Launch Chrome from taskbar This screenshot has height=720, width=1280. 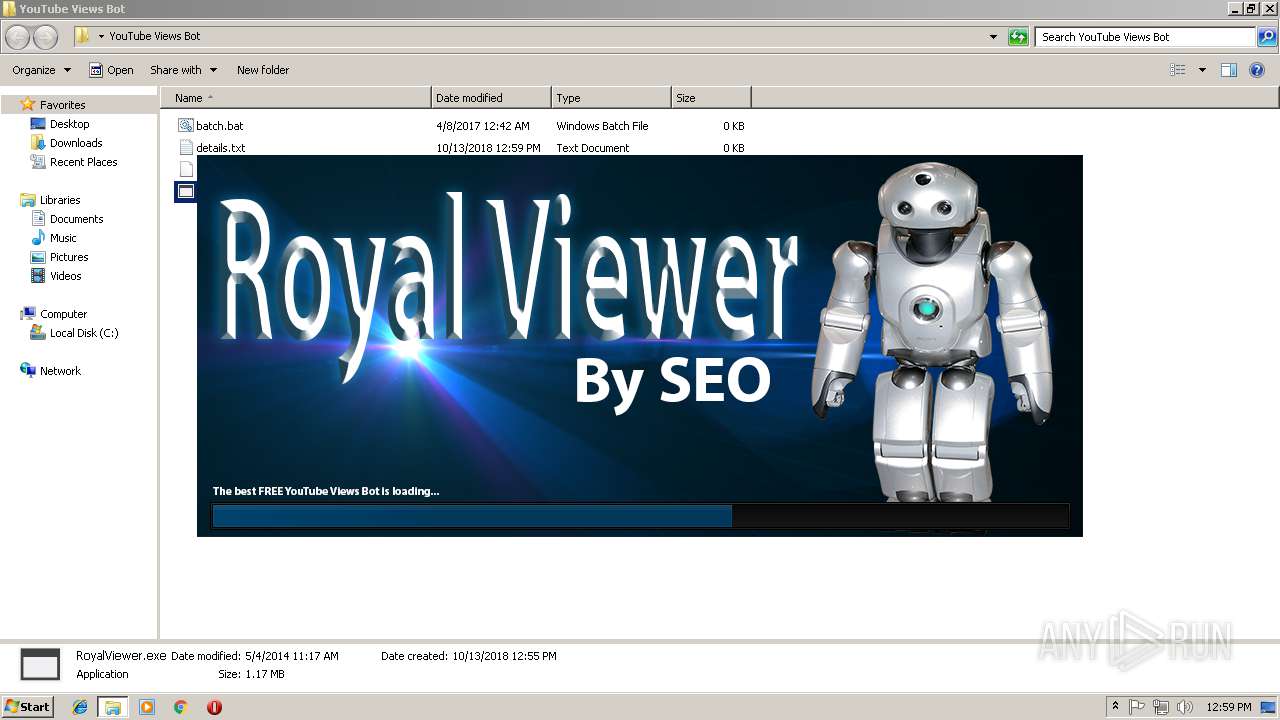181,707
